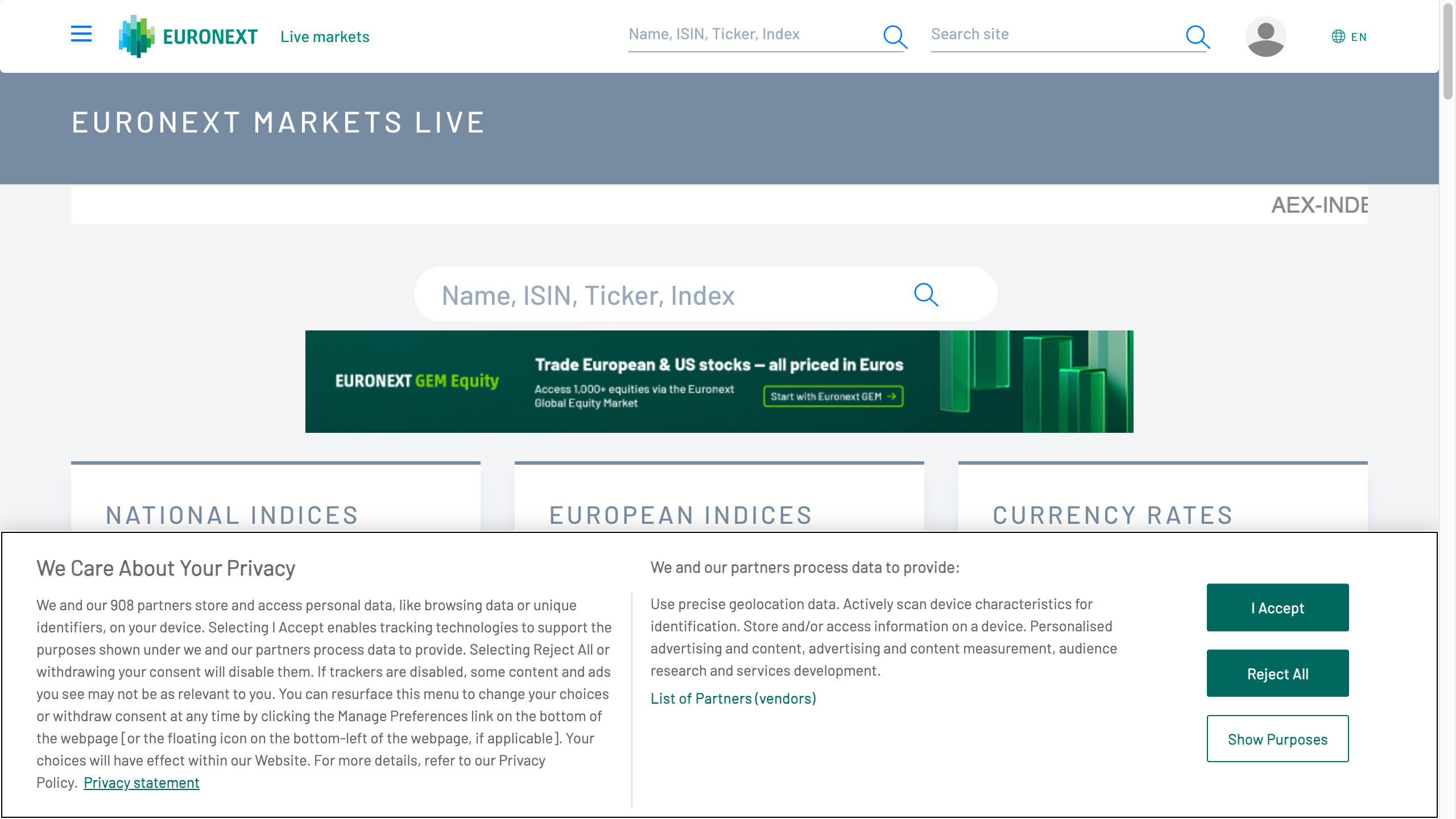
Task: Click the page vertical scrollbar thumb
Action: point(1447,51)
